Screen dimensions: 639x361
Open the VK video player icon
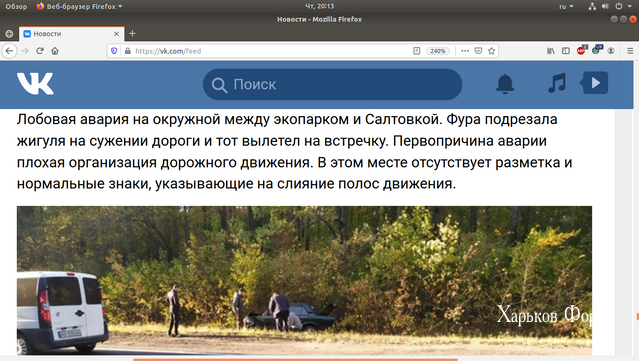[x=594, y=83]
